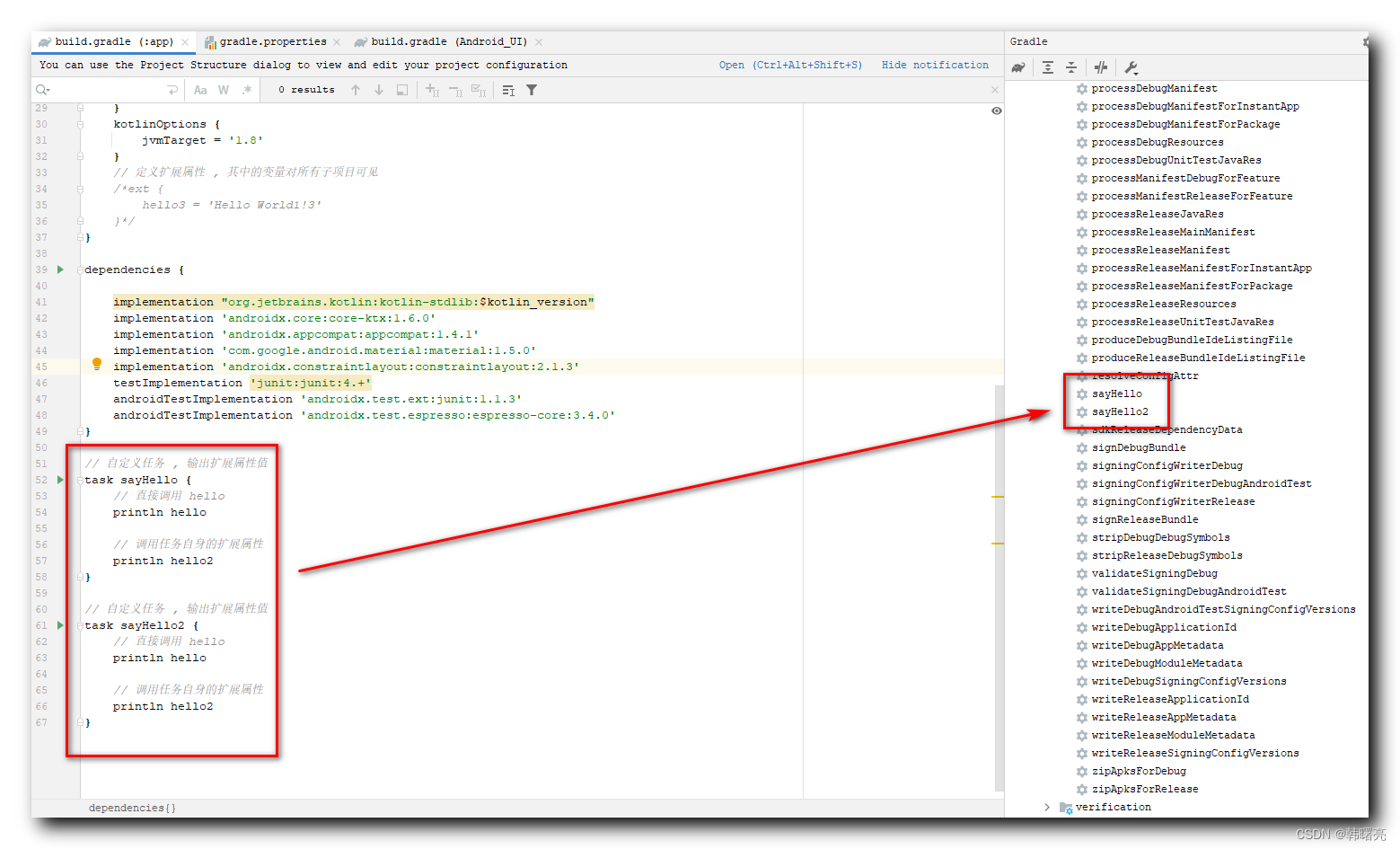Collapse the kotlinOptions block fold marker
1400x849 pixels.
coord(80,124)
